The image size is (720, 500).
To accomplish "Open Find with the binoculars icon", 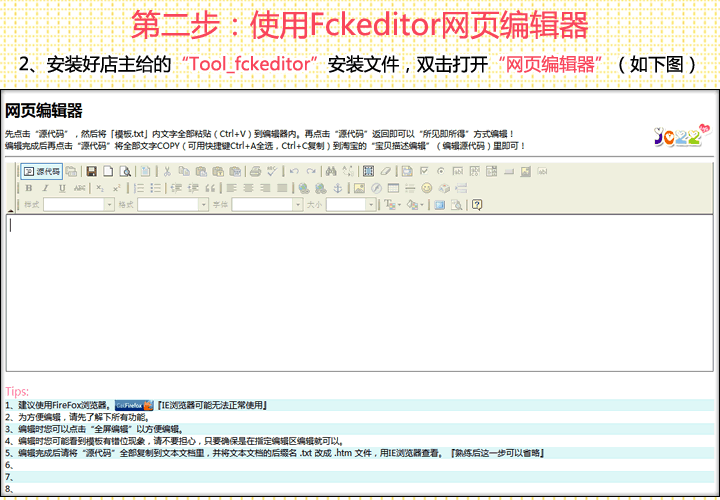I will click(x=331, y=171).
